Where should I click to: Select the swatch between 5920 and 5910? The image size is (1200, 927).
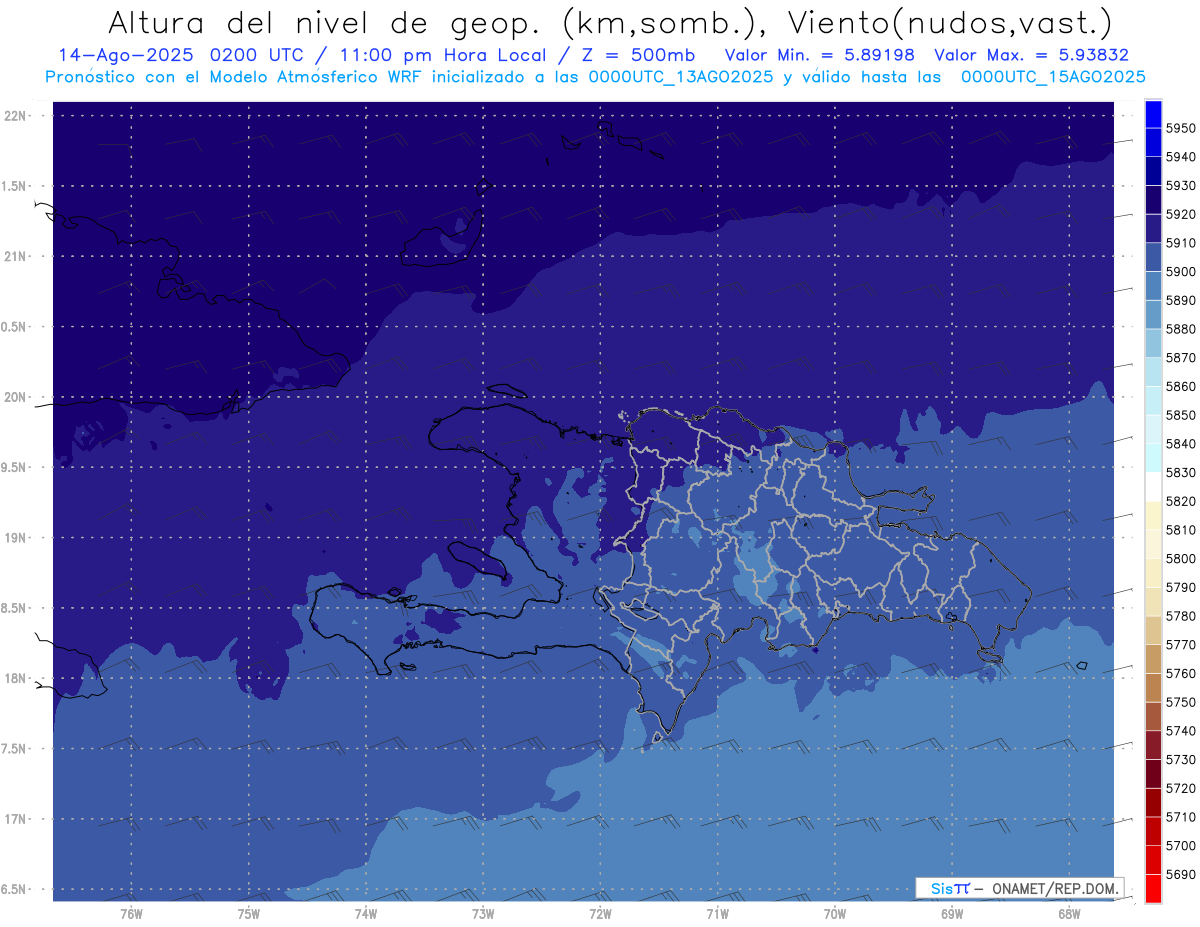pos(1153,229)
